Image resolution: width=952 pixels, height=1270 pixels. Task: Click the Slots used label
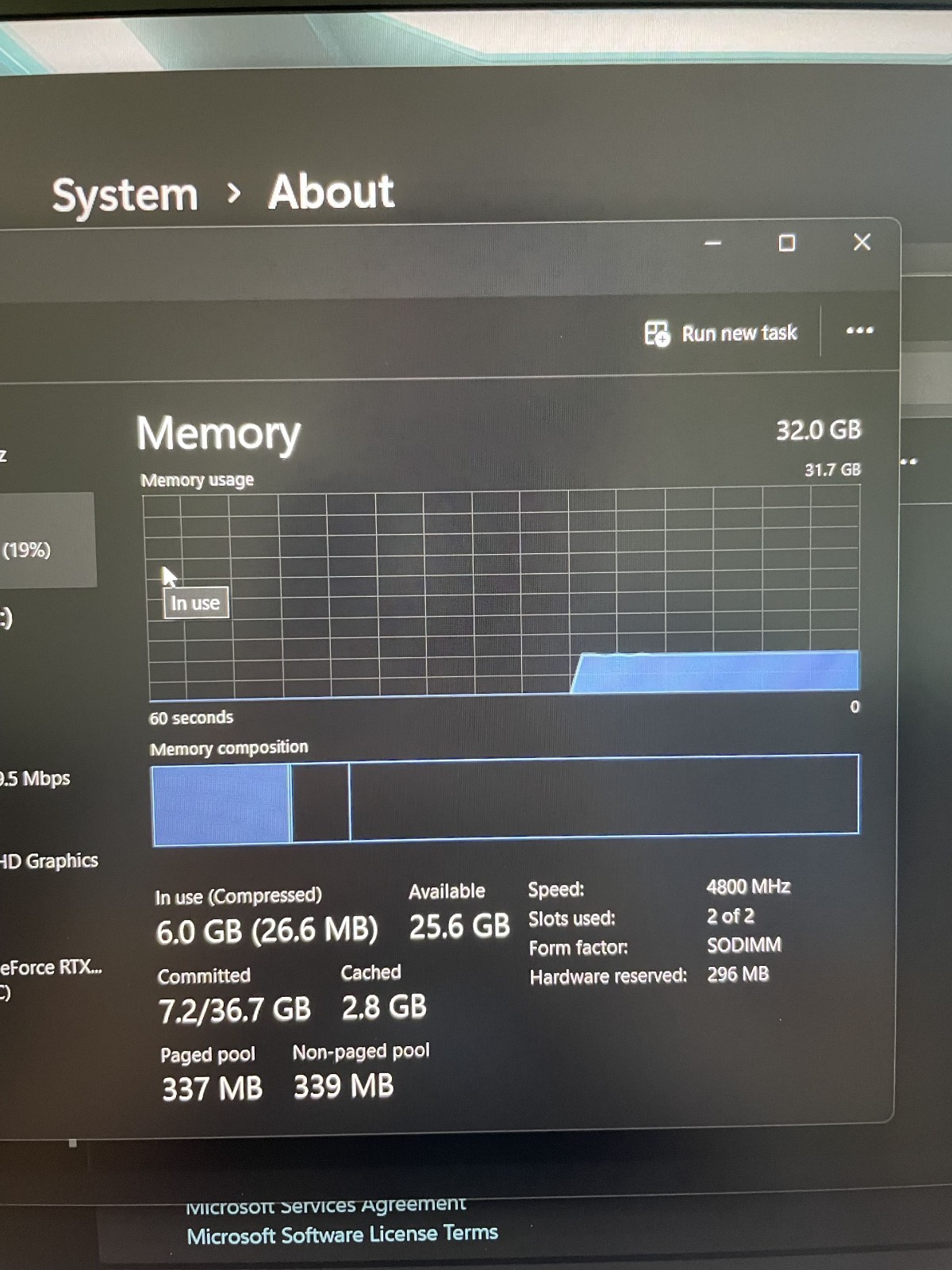[572, 918]
